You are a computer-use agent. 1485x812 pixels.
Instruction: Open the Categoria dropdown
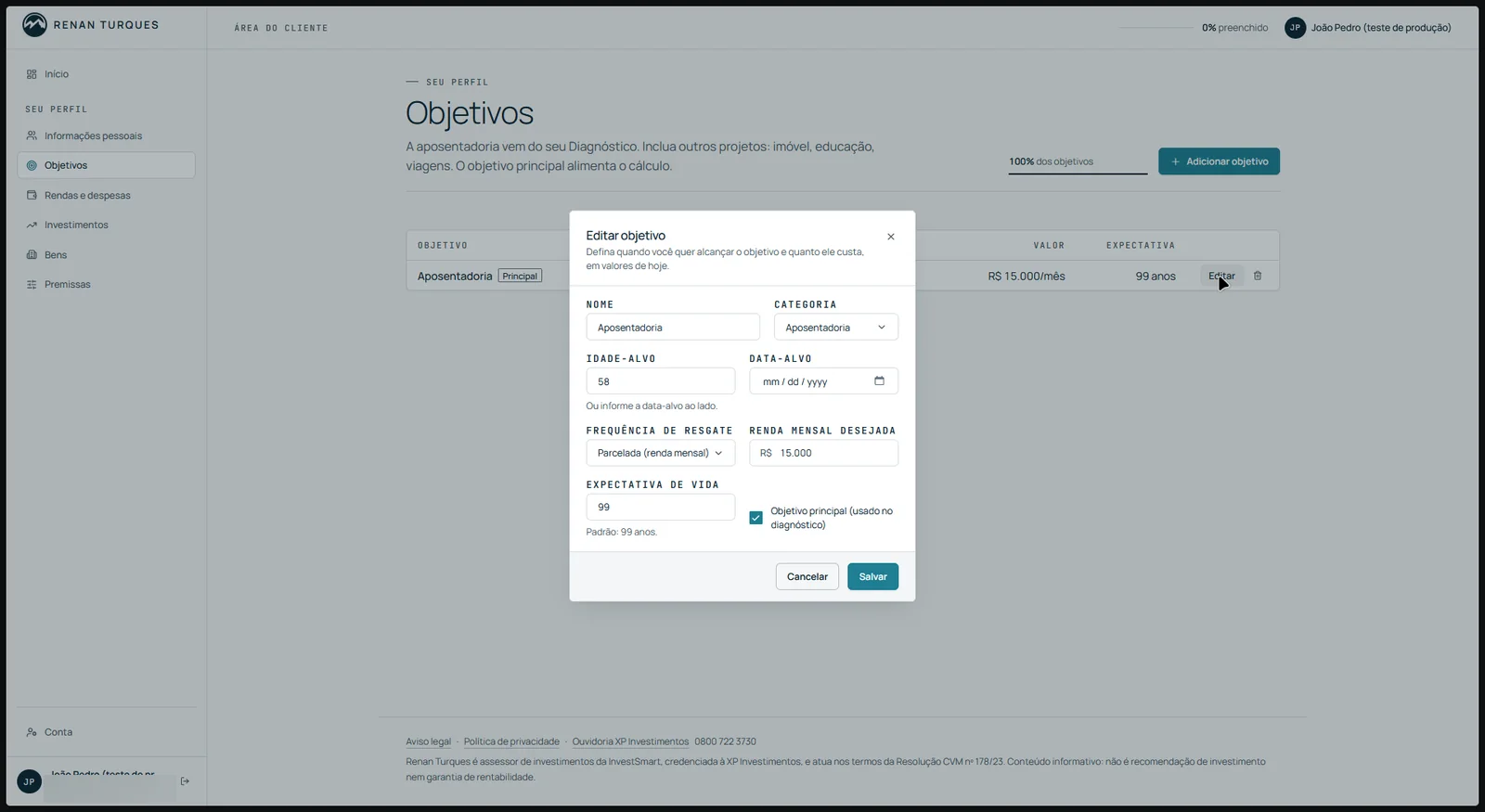[x=836, y=328]
